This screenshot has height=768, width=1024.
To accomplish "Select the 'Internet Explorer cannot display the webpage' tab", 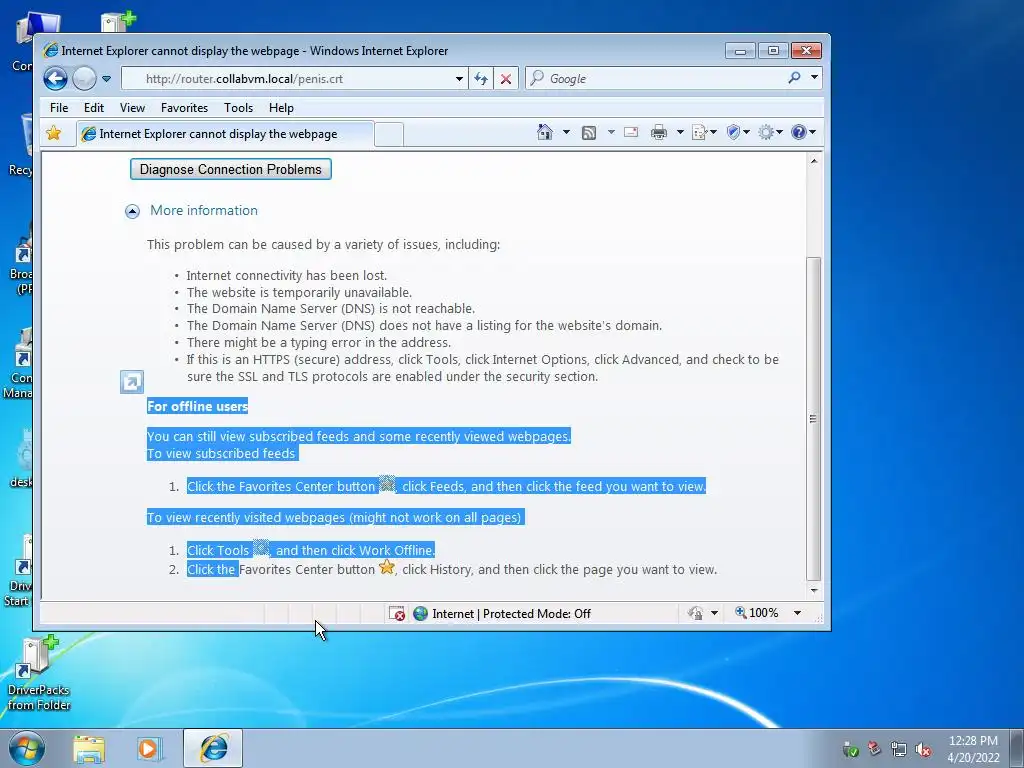I will [x=225, y=134].
